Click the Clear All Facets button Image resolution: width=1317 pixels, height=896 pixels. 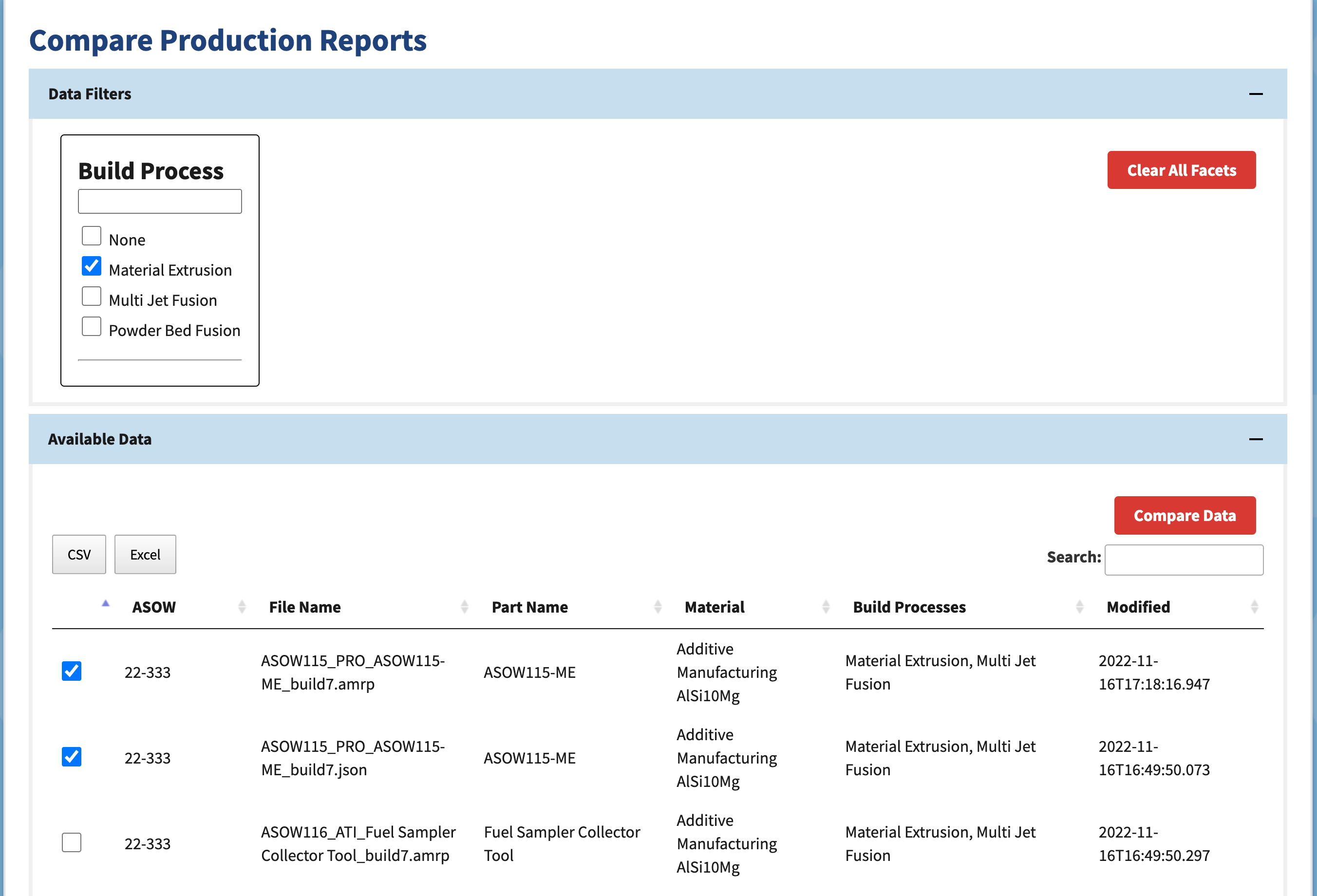(x=1181, y=170)
